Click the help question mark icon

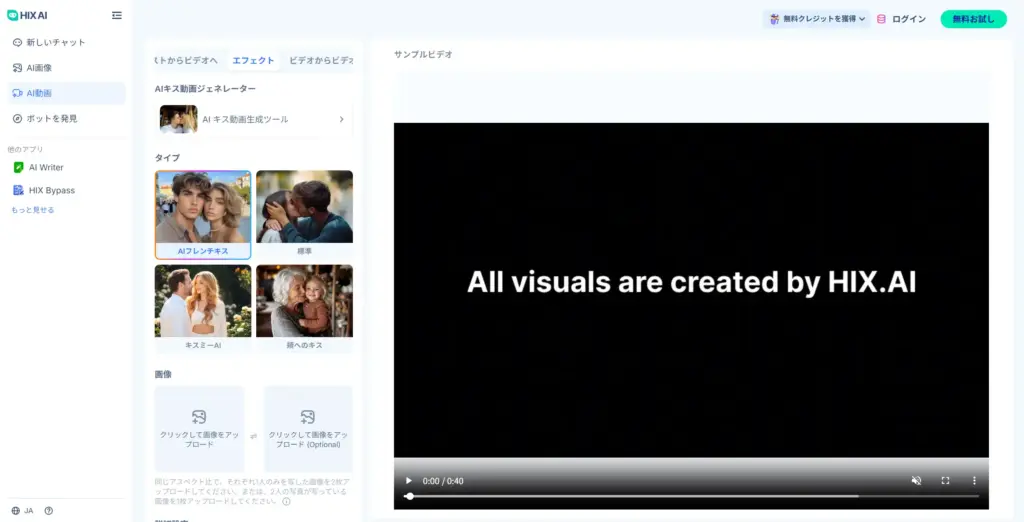pyautogui.click(x=48, y=511)
